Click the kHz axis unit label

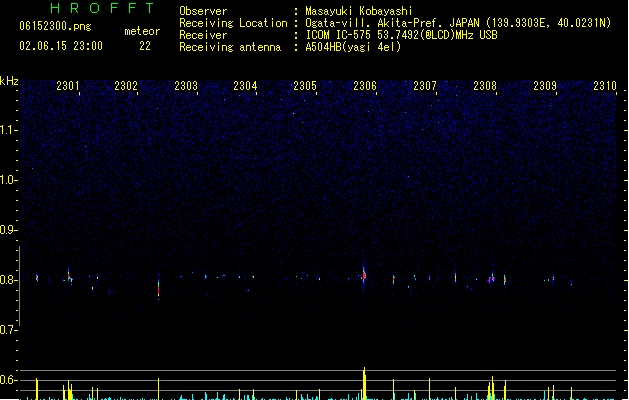(x=9, y=81)
